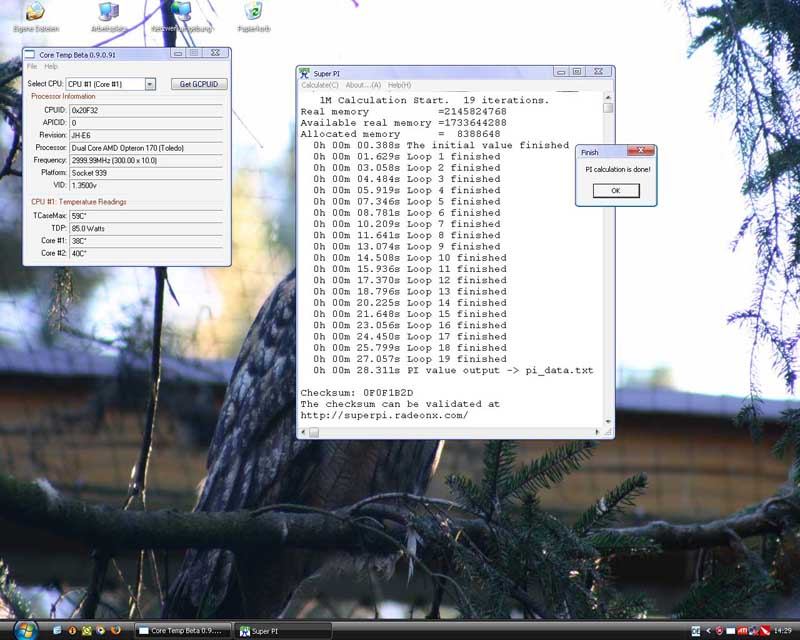Click the network tray icon next to ATI
Viewport: 800px width, 640px height.
[754, 631]
